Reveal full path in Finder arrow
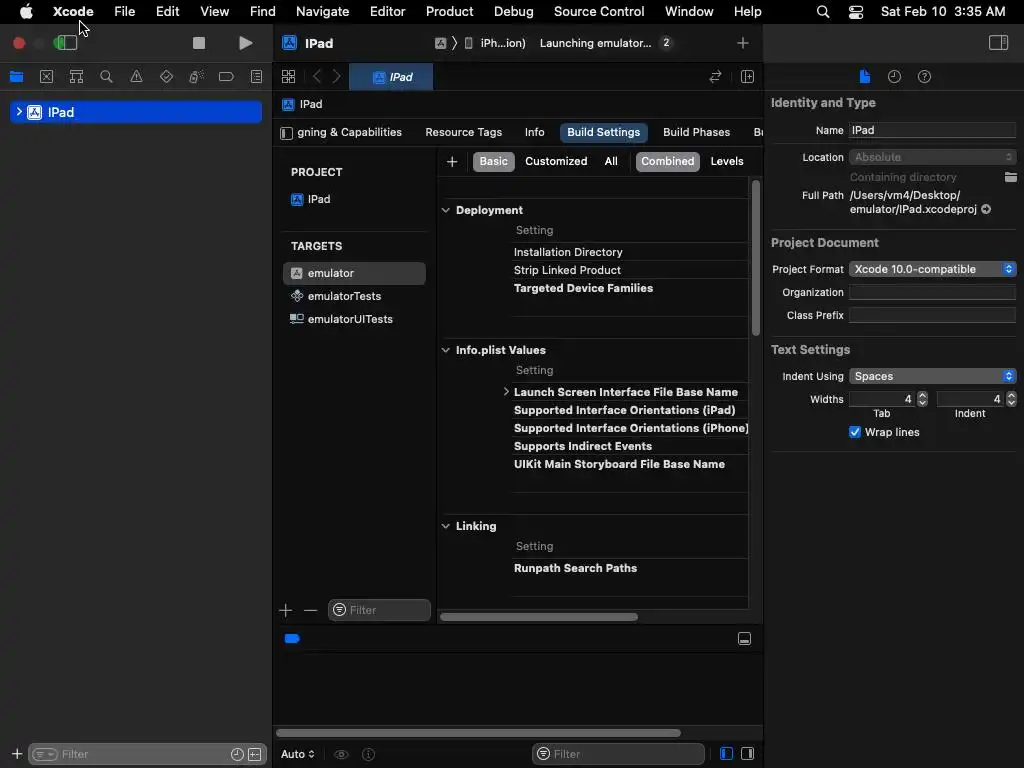 tap(986, 209)
